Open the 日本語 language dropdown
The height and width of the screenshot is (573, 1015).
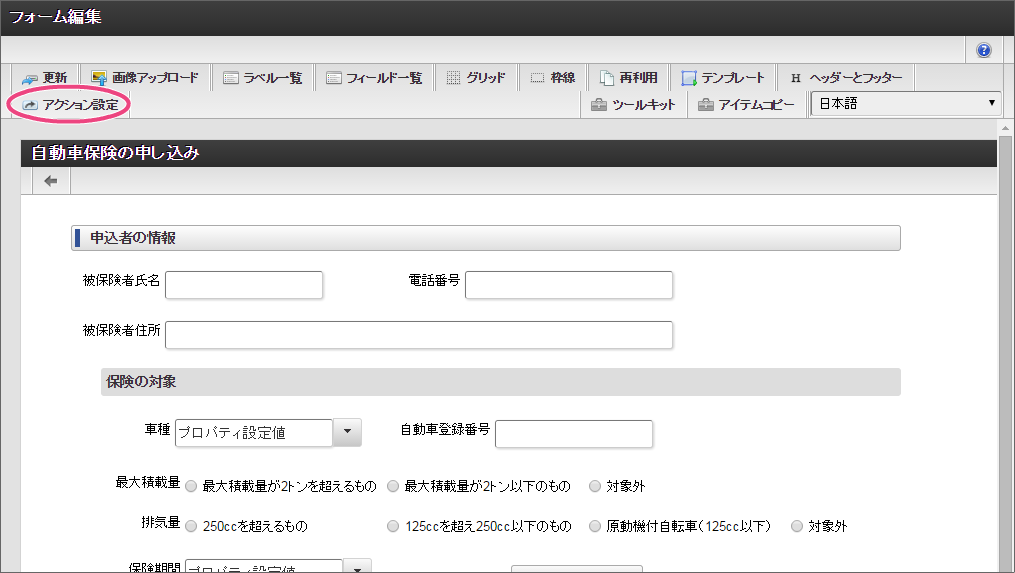click(x=905, y=103)
